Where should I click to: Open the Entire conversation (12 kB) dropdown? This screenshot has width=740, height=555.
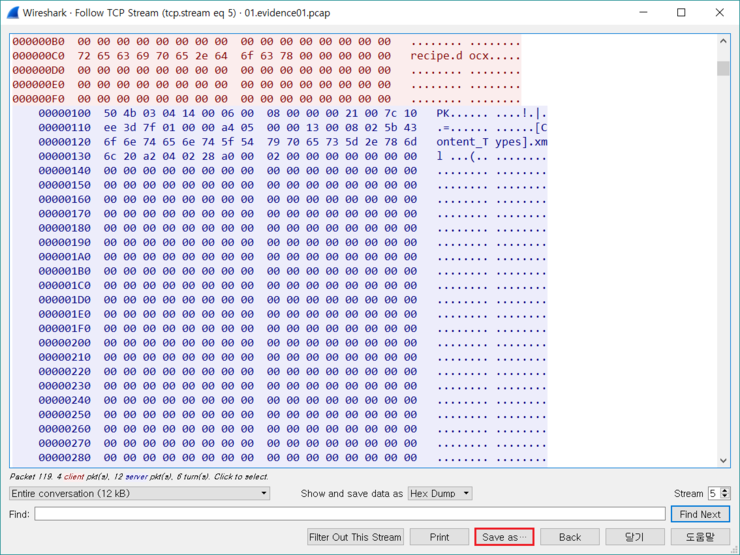point(139,493)
